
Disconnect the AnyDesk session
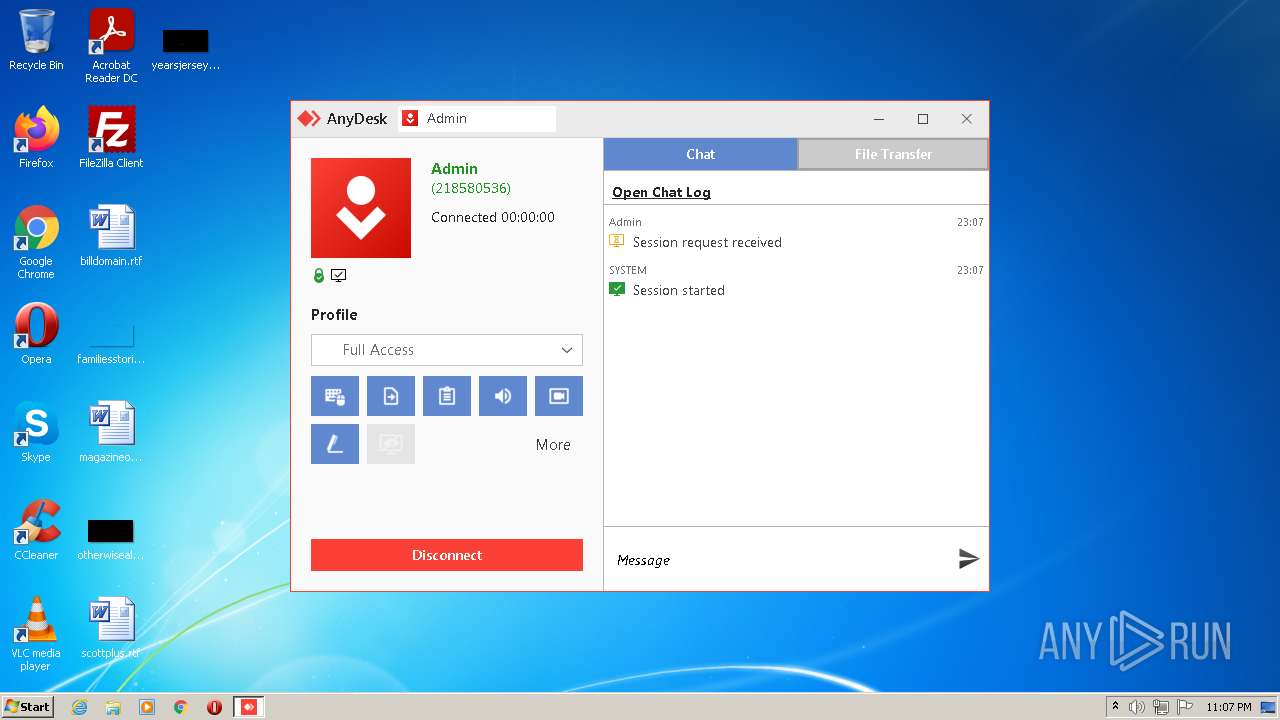[x=447, y=555]
